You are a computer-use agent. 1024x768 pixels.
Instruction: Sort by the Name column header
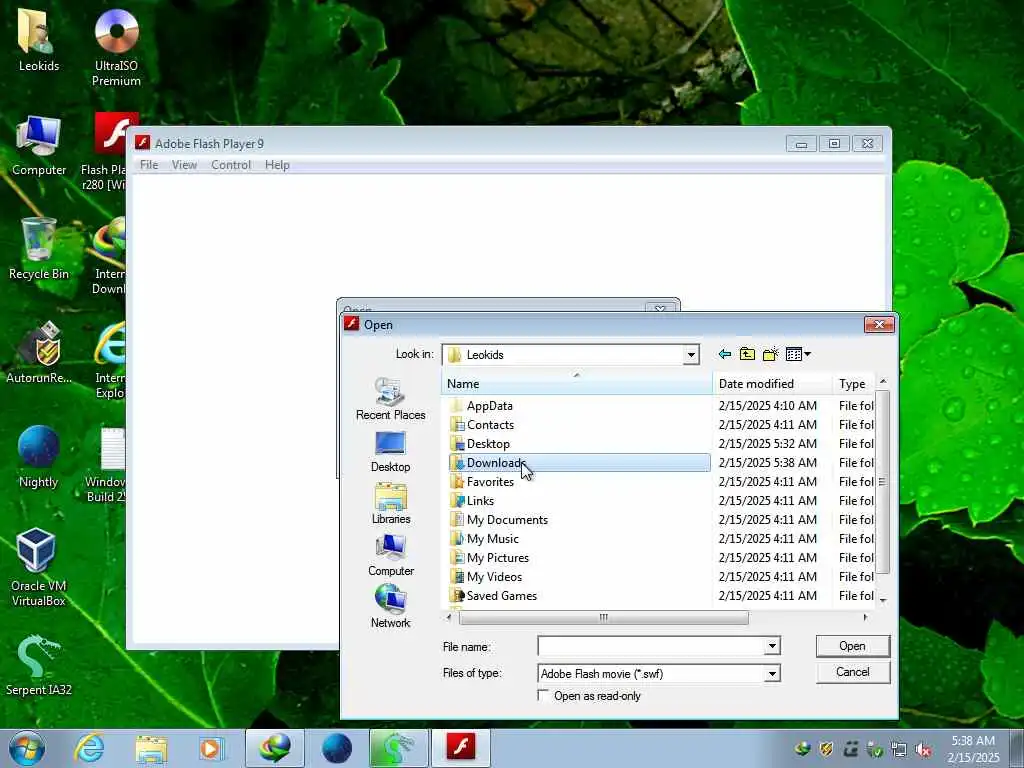(x=577, y=383)
